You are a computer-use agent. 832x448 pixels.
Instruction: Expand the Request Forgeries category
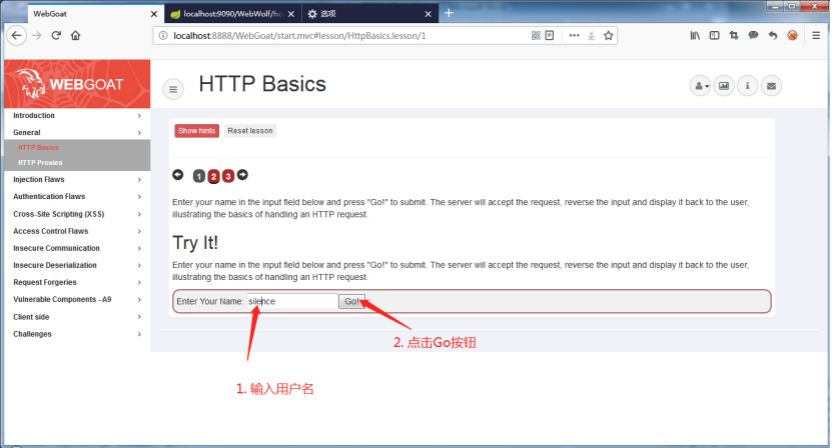tap(77, 282)
